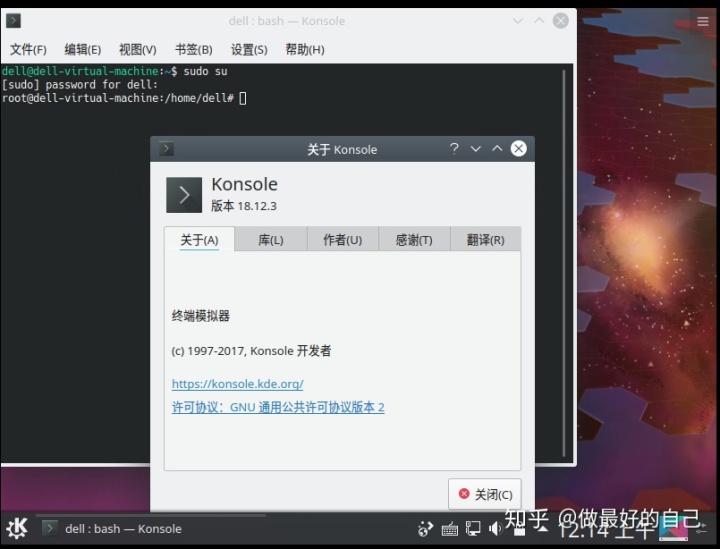Switch to the 感谢(T) tab
Screen dimensions: 720x549
click(x=414, y=239)
